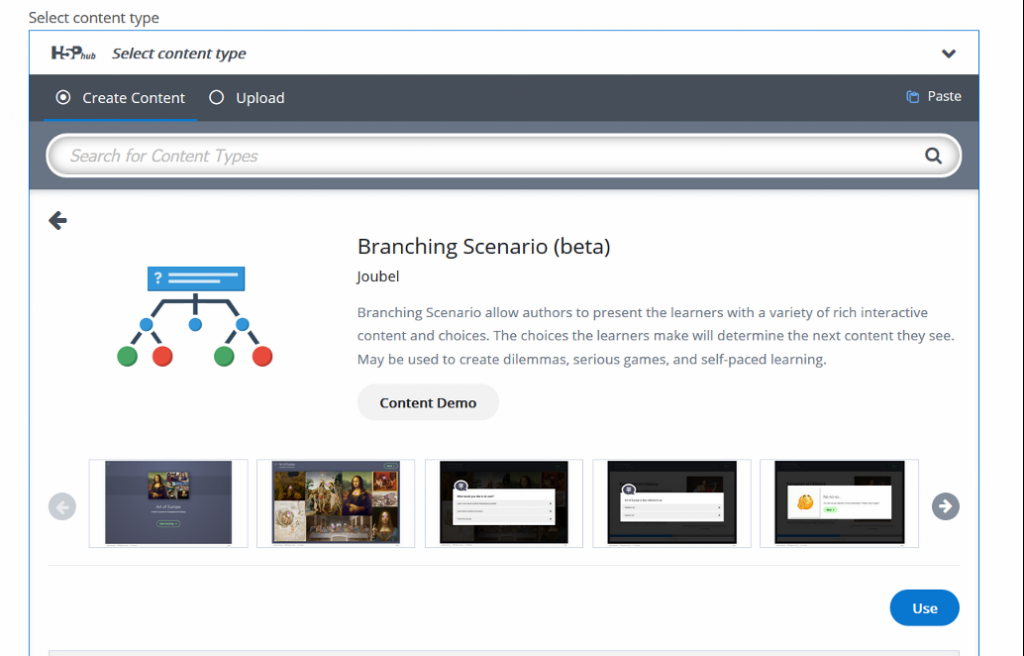Click the Branching Scenario (beta) heading
Viewport: 1024px width, 656px height.
[x=483, y=246]
